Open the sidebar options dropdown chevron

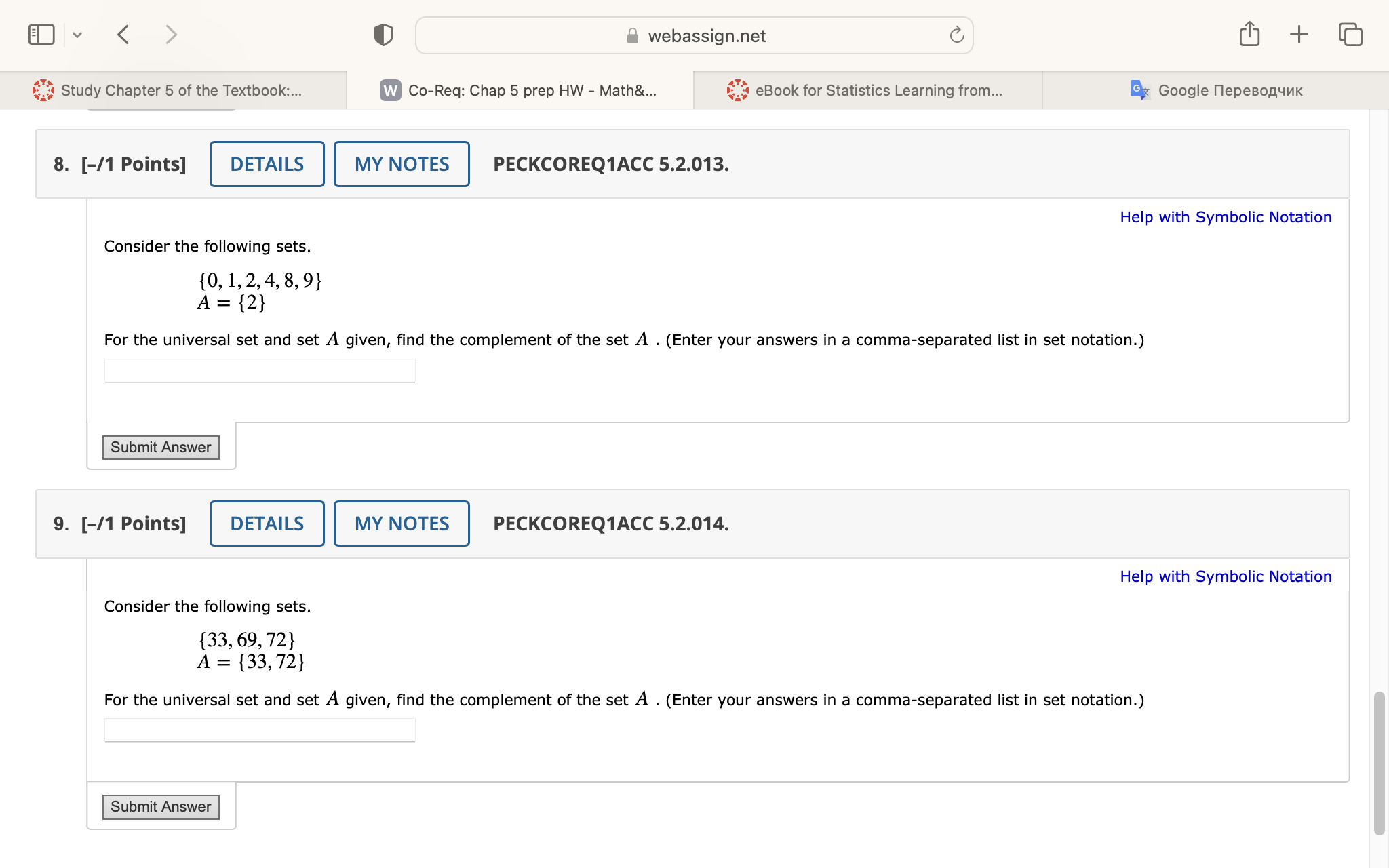point(77,35)
